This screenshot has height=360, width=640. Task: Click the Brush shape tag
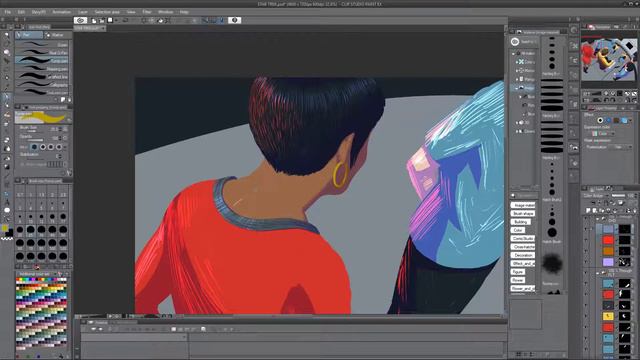pos(523,213)
